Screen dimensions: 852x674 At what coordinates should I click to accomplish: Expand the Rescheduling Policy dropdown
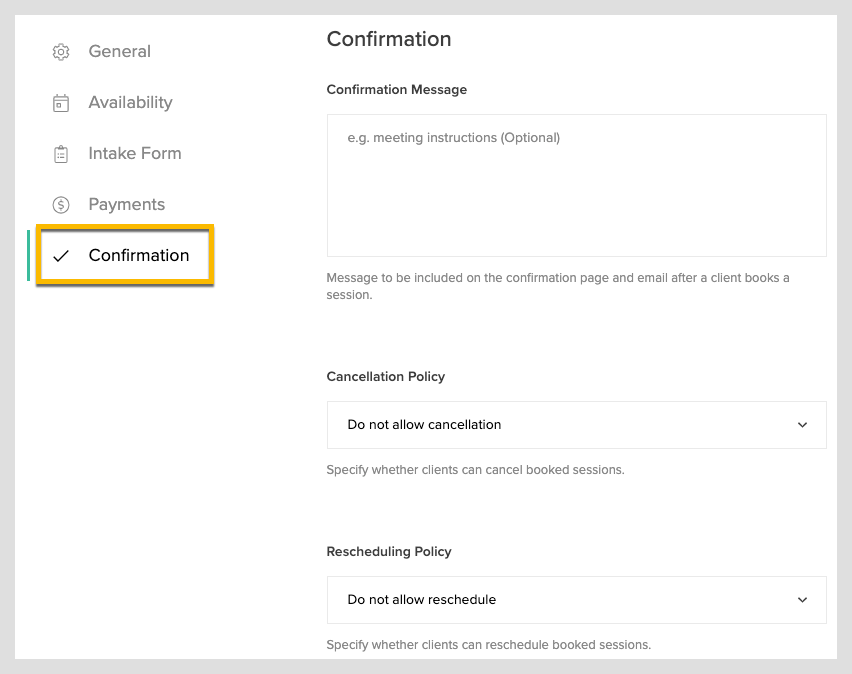pyautogui.click(x=577, y=600)
